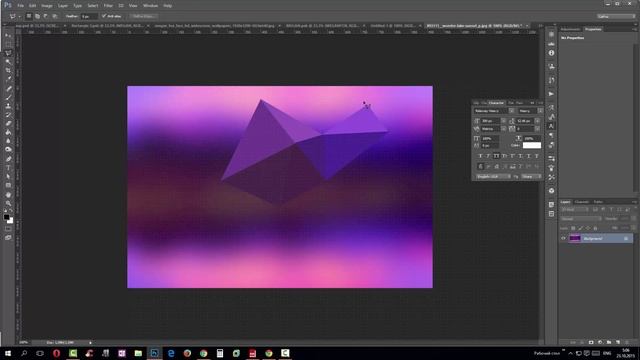The width and height of the screenshot is (640, 360).
Task: Toggle All Caps in Character panel
Action: (x=496, y=156)
